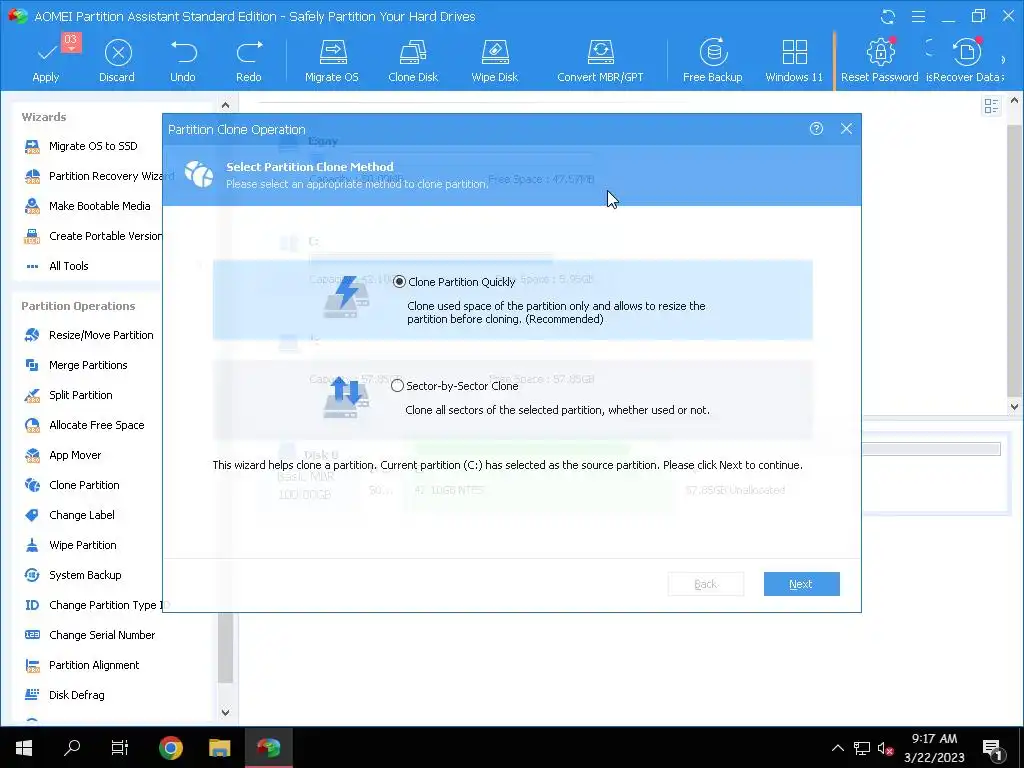Click main panel scroll down arrow
Screen dimensions: 1024x768
click(x=1014, y=406)
